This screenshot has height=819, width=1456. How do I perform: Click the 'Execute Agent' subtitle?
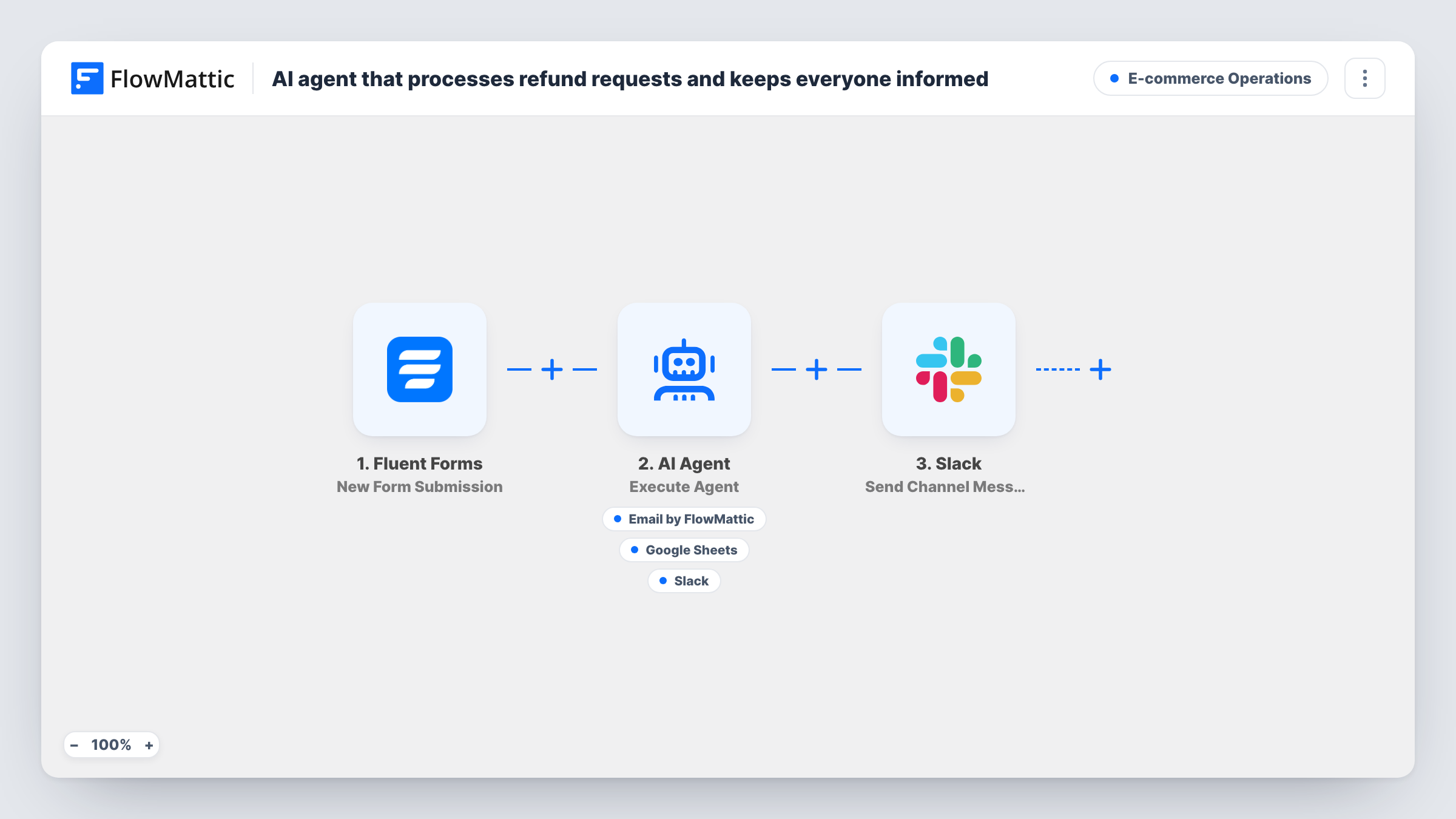684,487
